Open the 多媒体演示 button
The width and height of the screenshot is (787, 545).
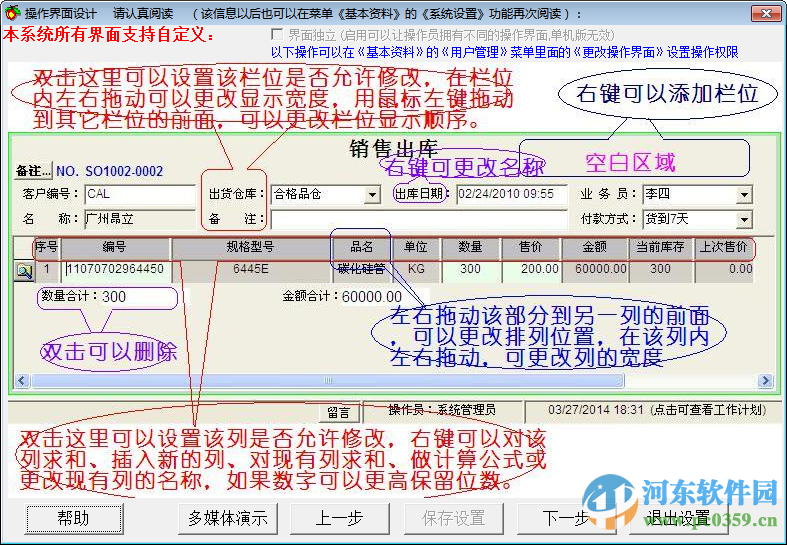tap(228, 518)
